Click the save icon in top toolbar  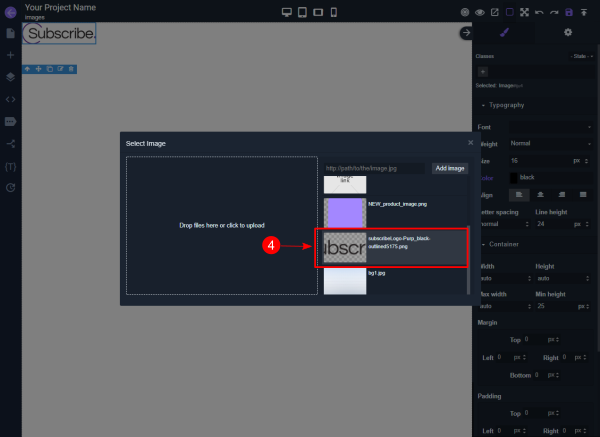(x=569, y=12)
